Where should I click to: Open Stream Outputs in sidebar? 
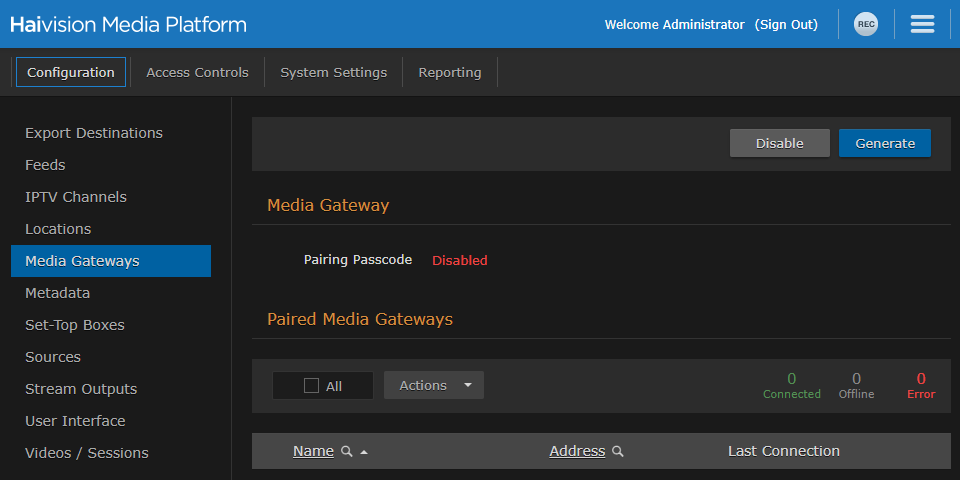pyautogui.click(x=81, y=389)
